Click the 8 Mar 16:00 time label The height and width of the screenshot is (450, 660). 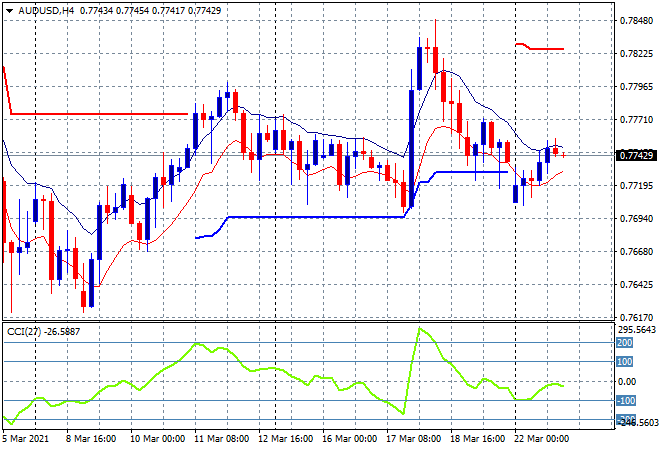point(92,438)
